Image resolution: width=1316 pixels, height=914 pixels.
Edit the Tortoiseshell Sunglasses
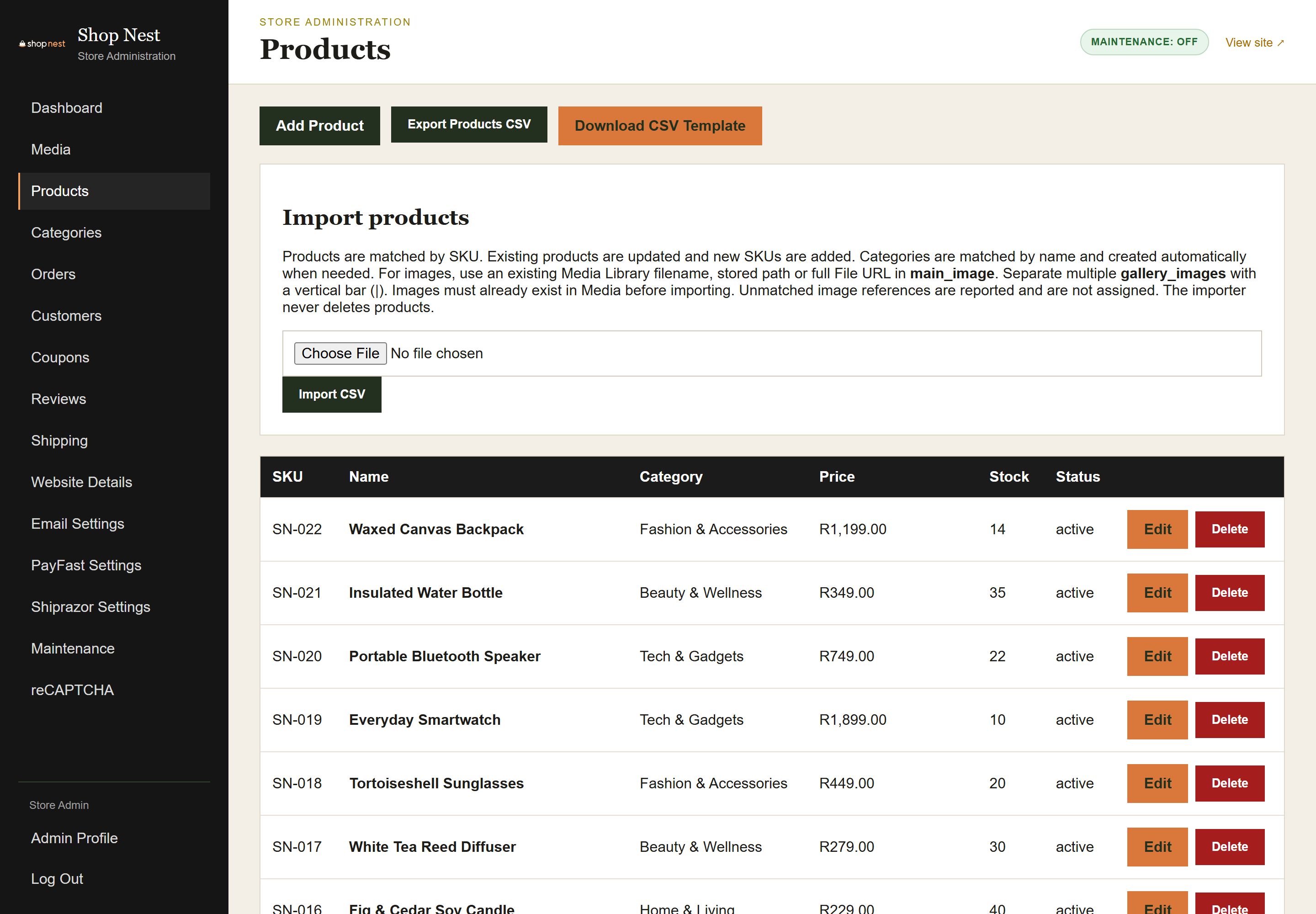[x=1157, y=783]
